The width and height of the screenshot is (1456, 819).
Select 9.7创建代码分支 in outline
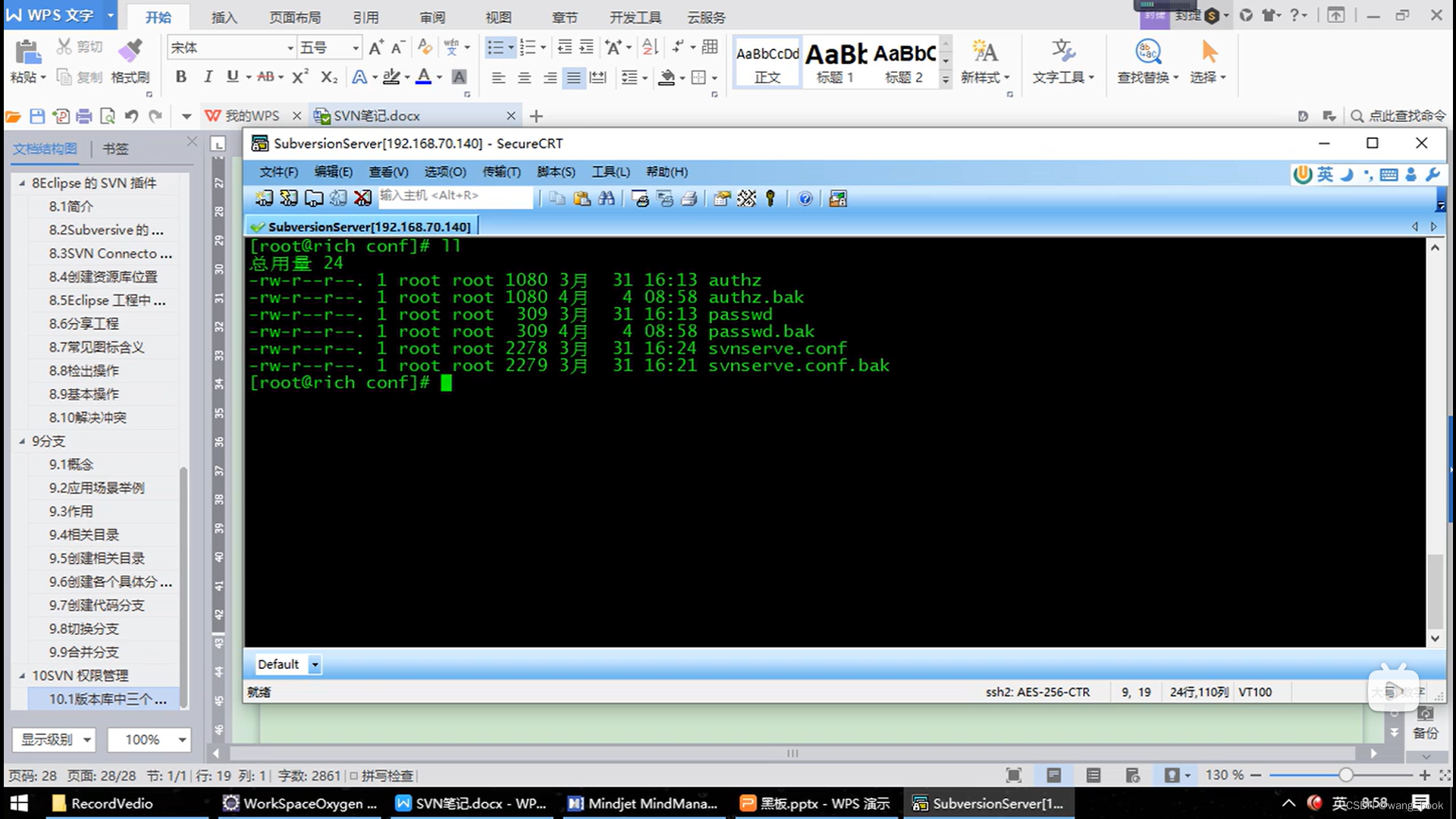[x=96, y=605]
